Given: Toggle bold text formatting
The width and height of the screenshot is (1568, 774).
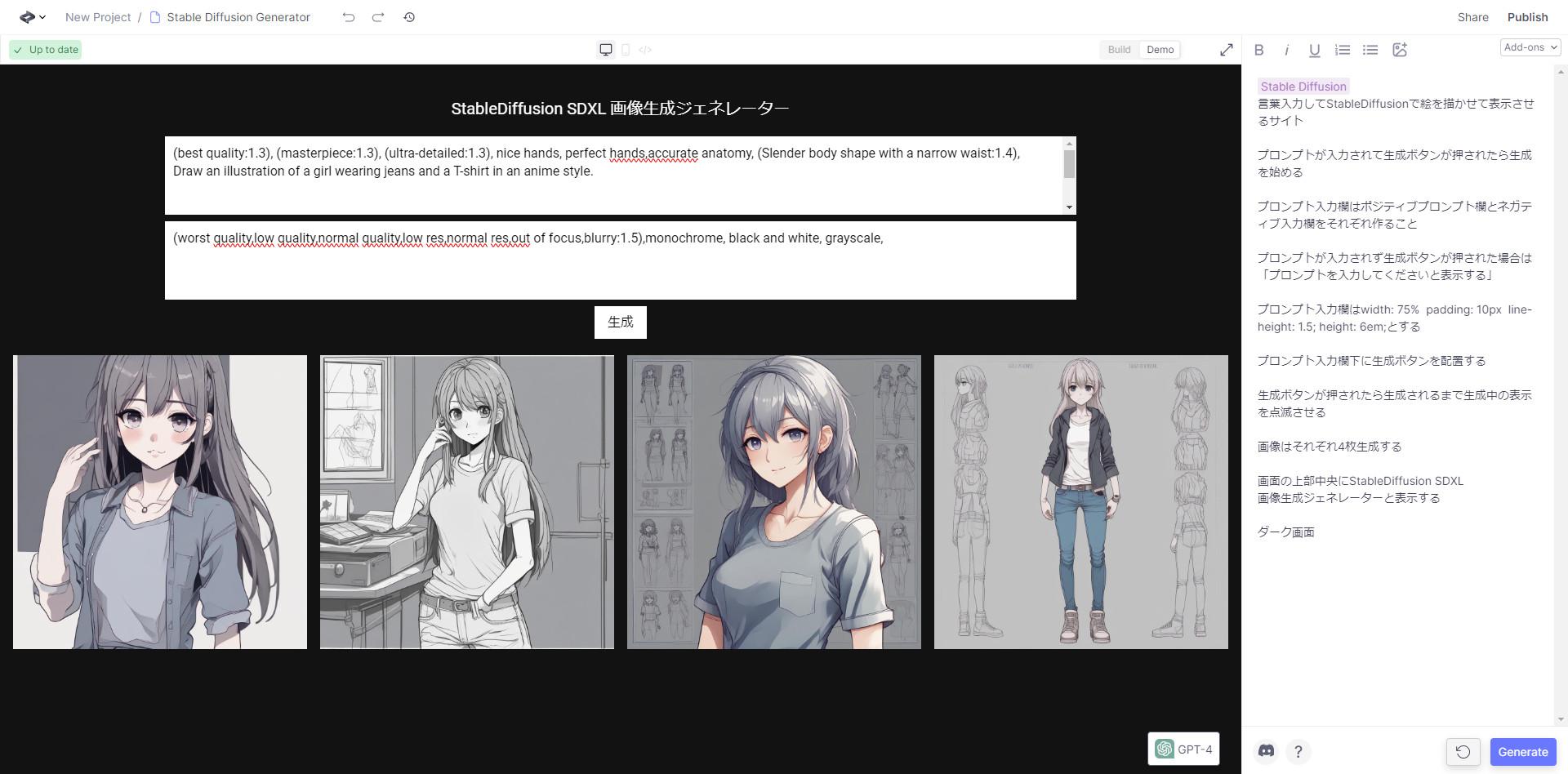Looking at the screenshot, I should click(1258, 50).
